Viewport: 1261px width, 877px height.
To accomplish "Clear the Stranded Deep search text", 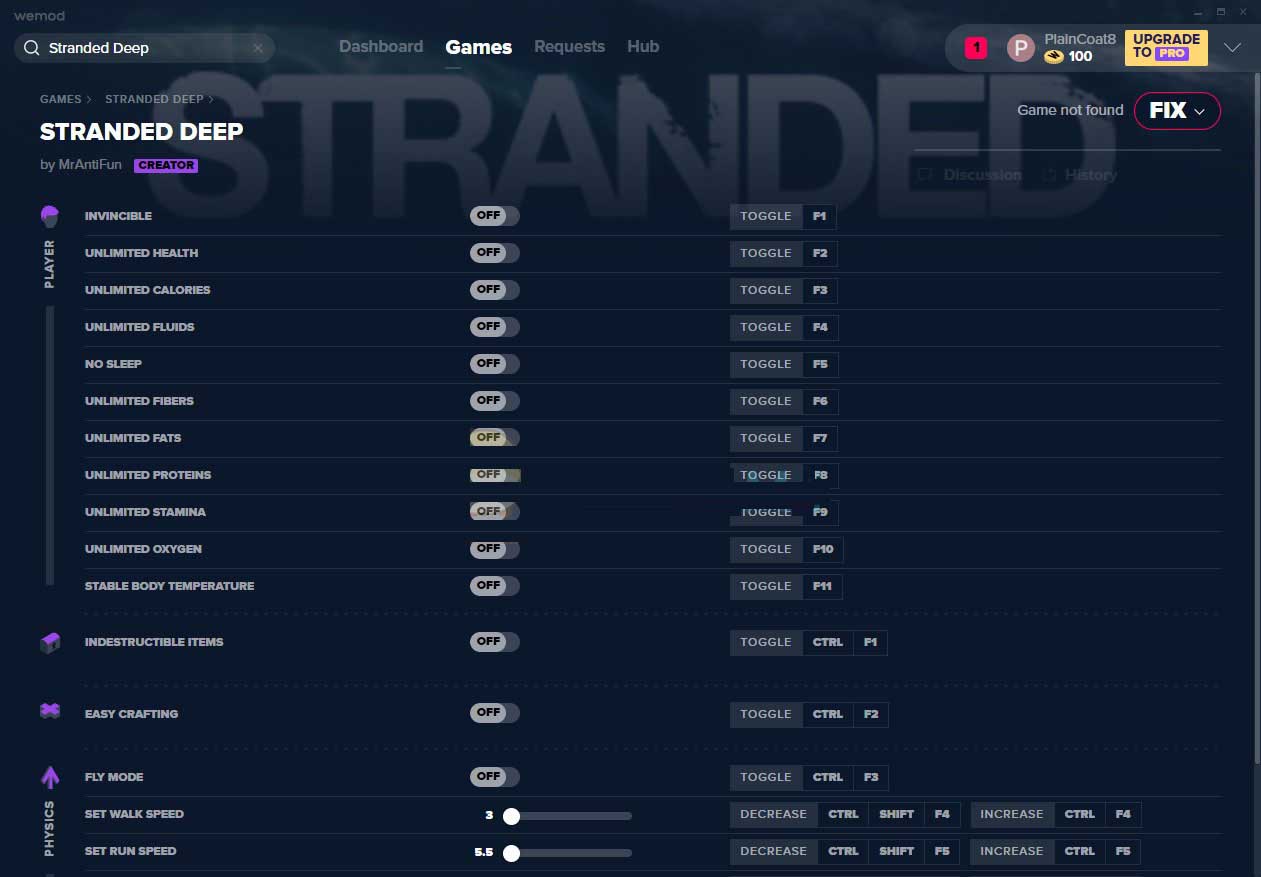I will (x=258, y=48).
